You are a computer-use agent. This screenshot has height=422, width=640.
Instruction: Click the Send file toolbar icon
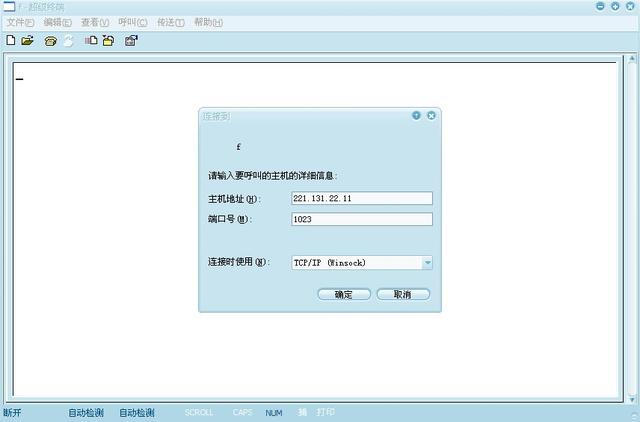[x=91, y=40]
